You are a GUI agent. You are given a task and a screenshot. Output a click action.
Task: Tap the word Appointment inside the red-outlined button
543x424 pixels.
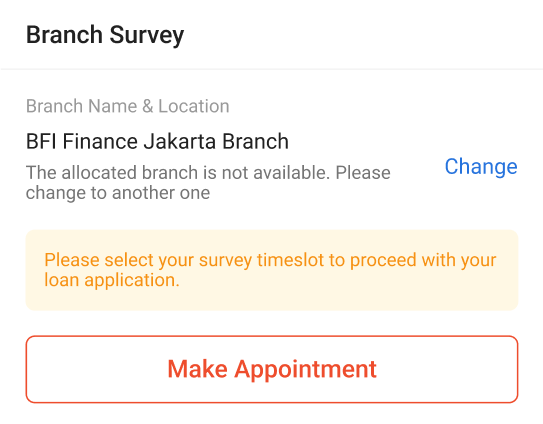(x=305, y=369)
